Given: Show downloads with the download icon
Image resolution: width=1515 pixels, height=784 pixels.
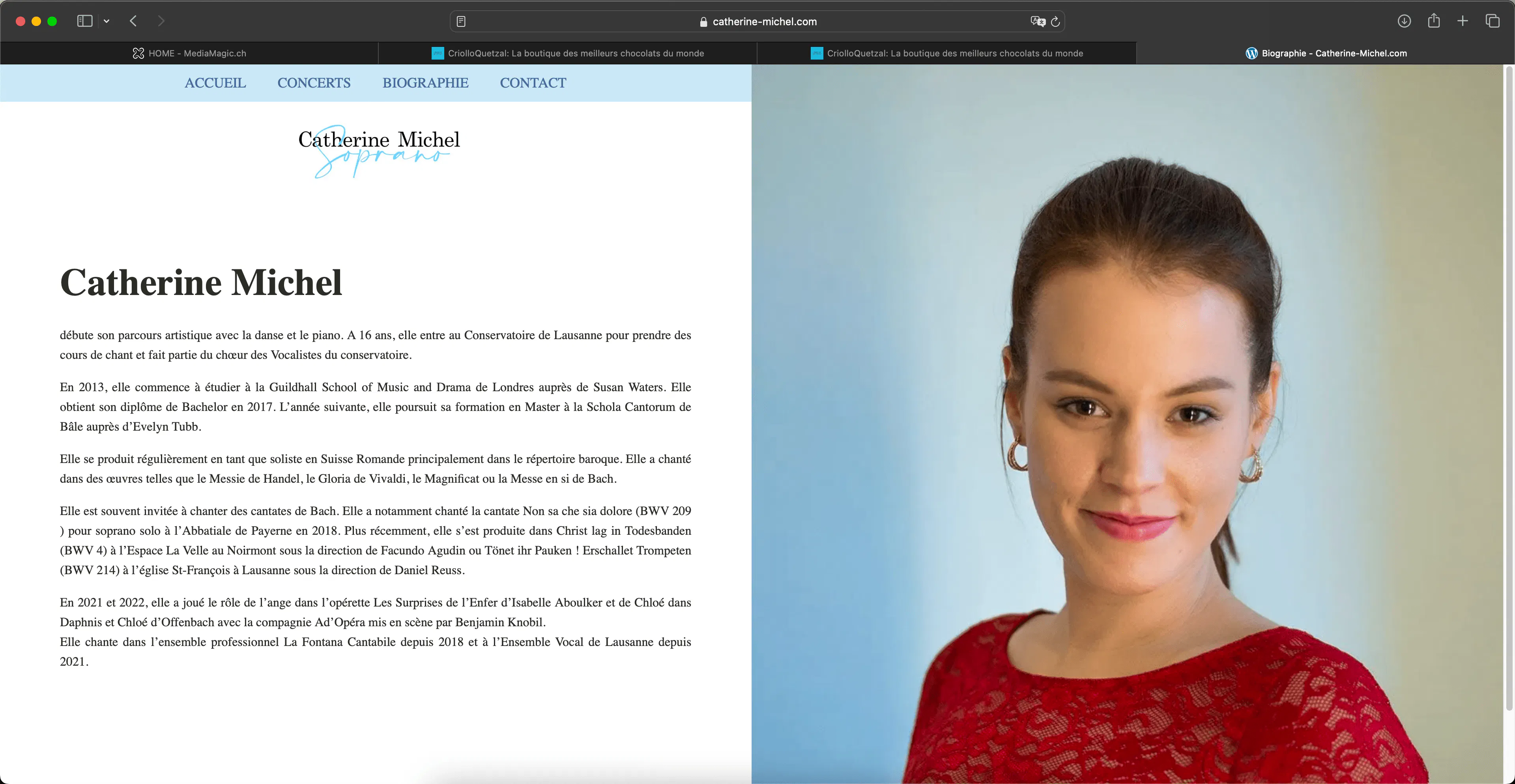Looking at the screenshot, I should 1404,21.
